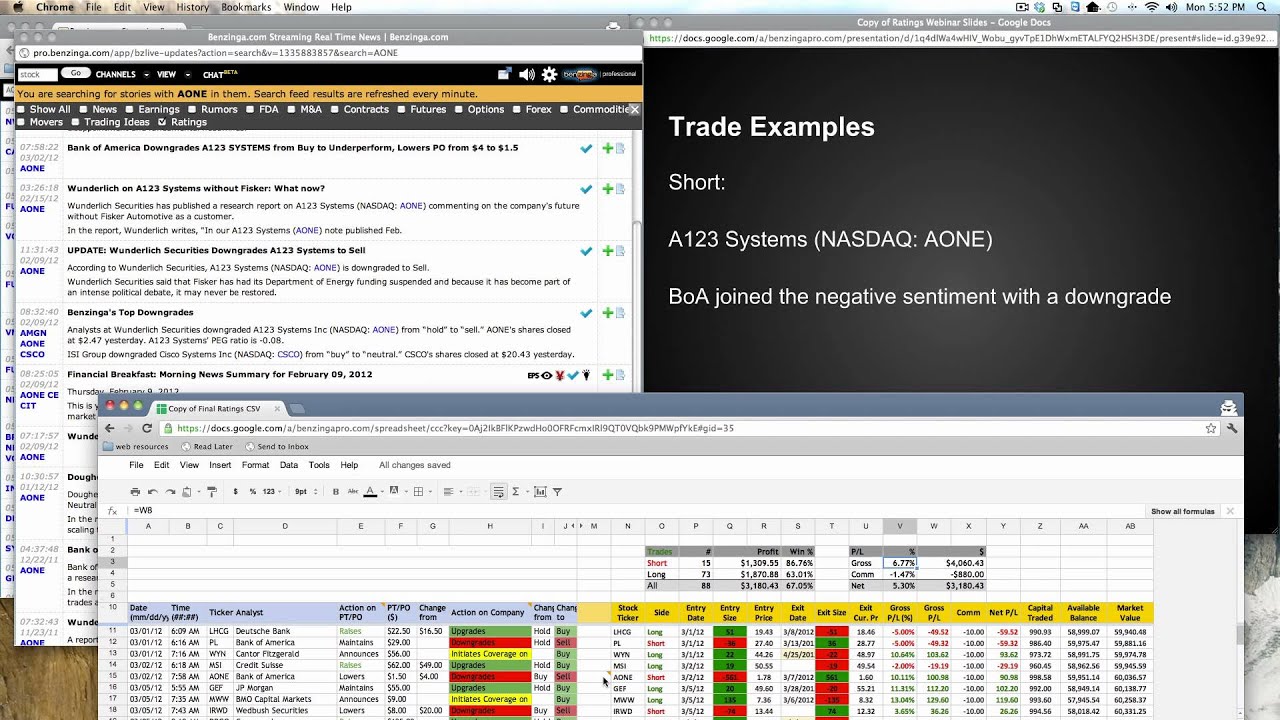Screen dimensions: 1280x720
Task: Apply currency format with the dollar icon
Action: [235, 491]
